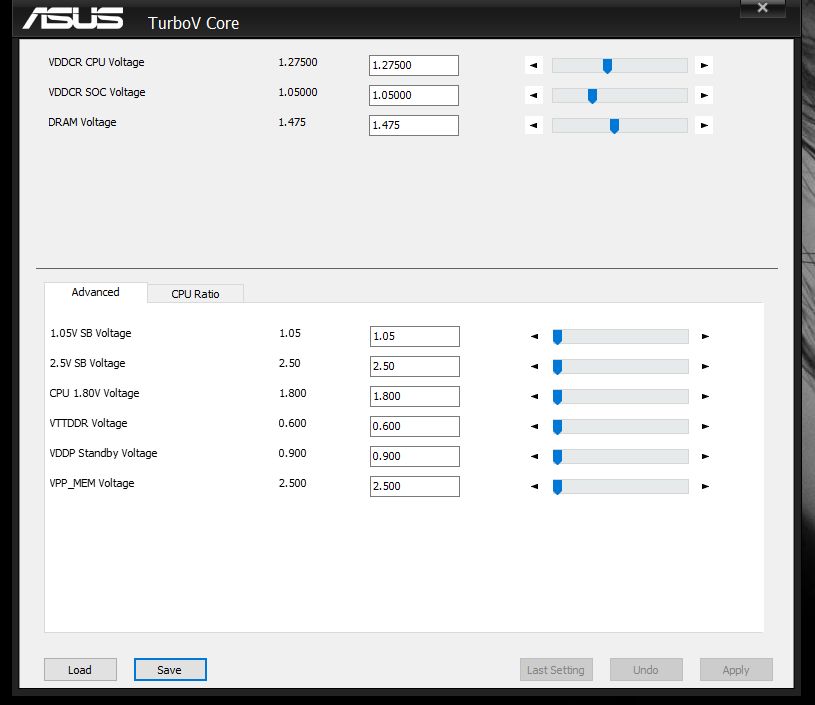Open the CPU Ratio tab

point(195,294)
